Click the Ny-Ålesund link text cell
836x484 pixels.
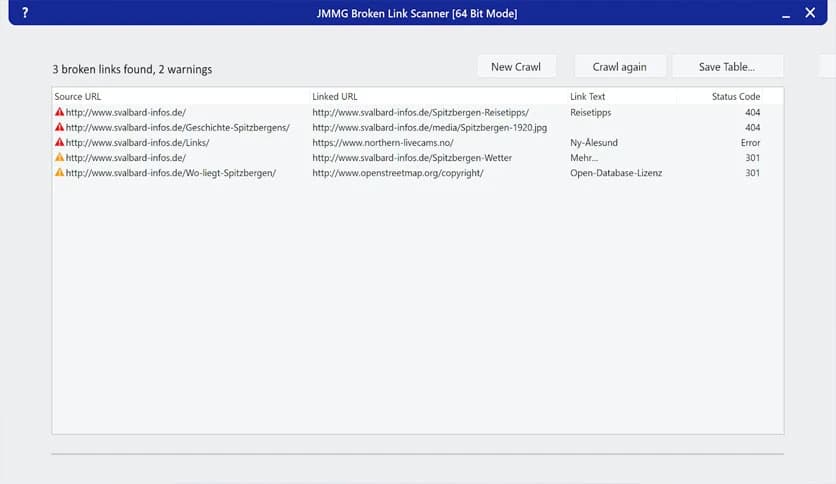594,143
